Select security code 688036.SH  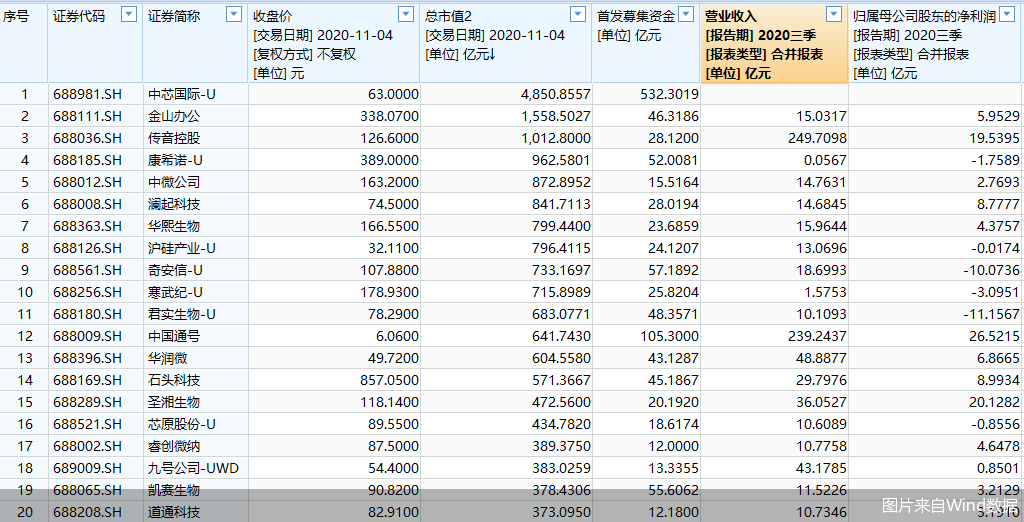tap(88, 139)
